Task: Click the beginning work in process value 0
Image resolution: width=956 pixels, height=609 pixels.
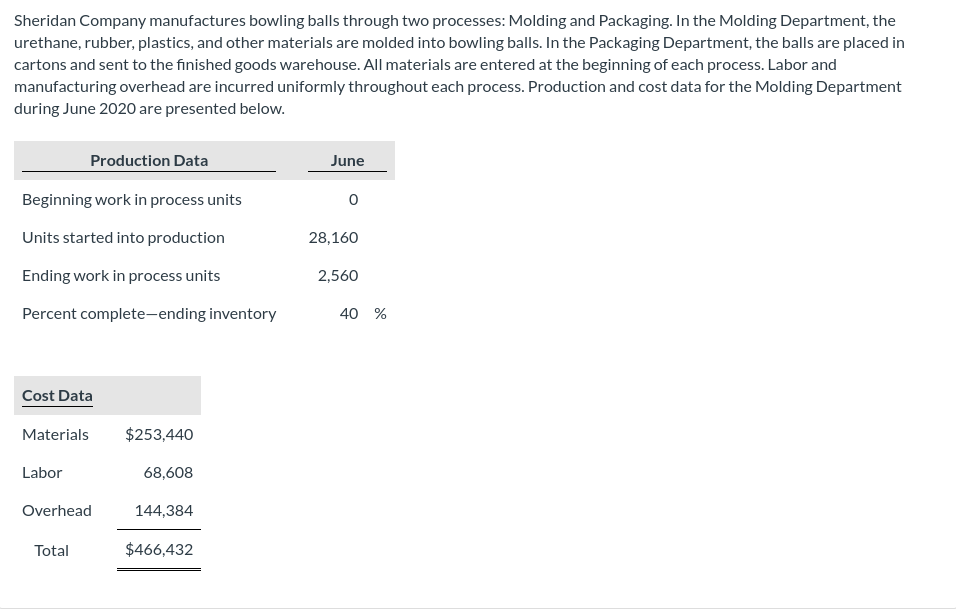Action: point(353,199)
